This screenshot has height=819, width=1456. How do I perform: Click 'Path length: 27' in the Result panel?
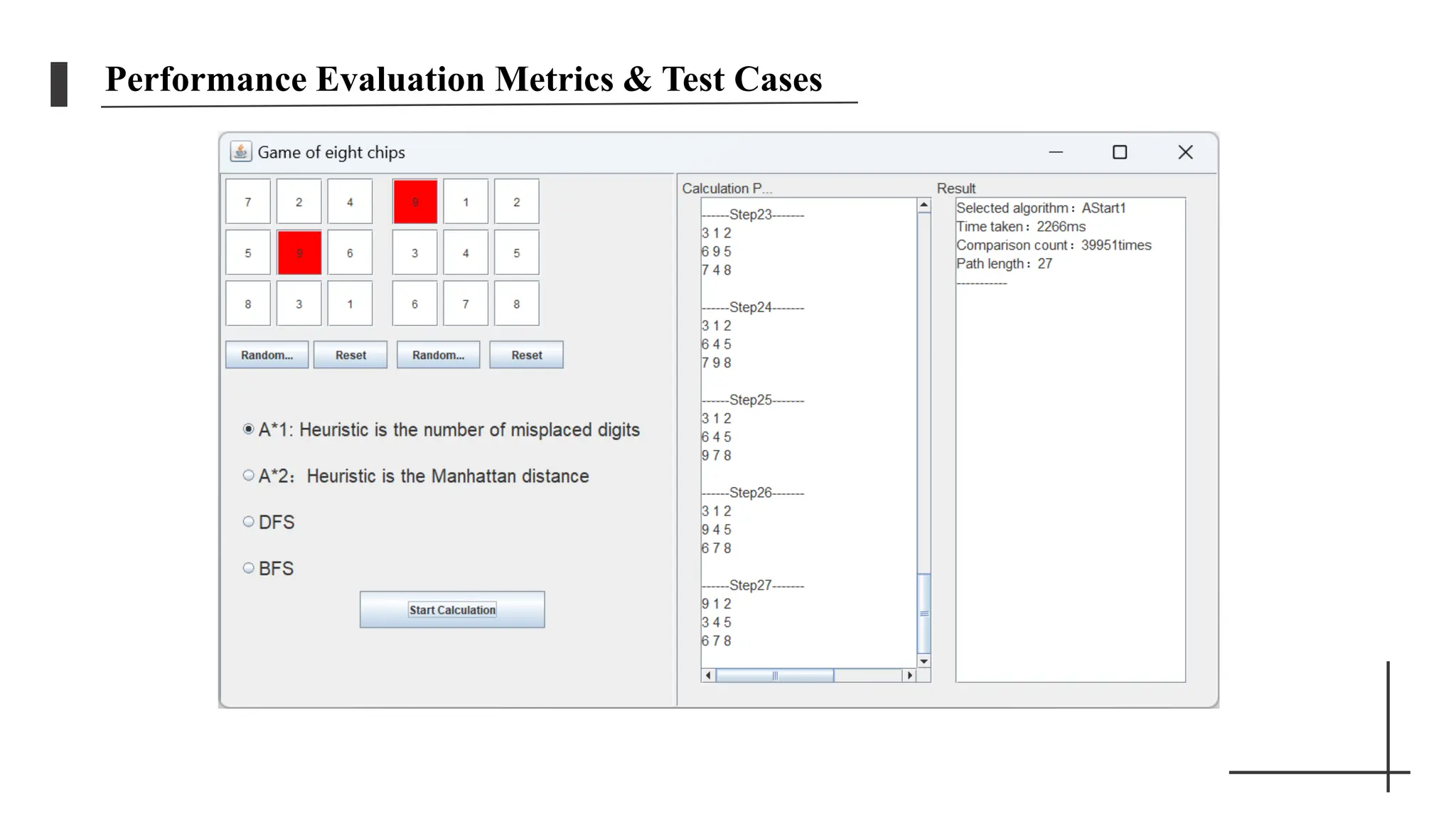(x=1004, y=264)
